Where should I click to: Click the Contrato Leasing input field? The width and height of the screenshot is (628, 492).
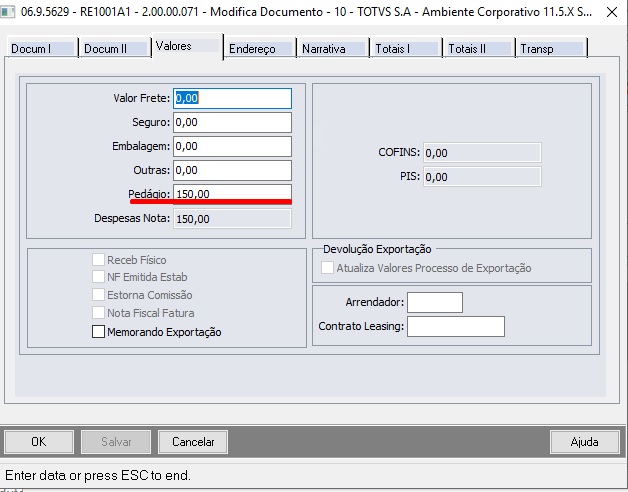(x=456, y=326)
